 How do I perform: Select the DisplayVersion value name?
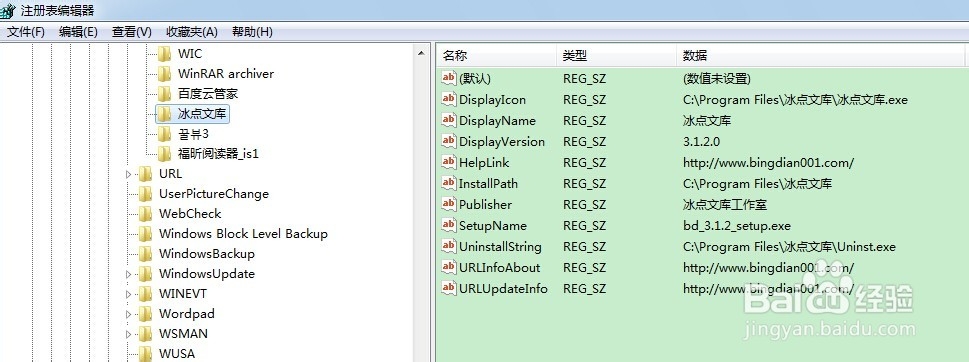coord(502,141)
